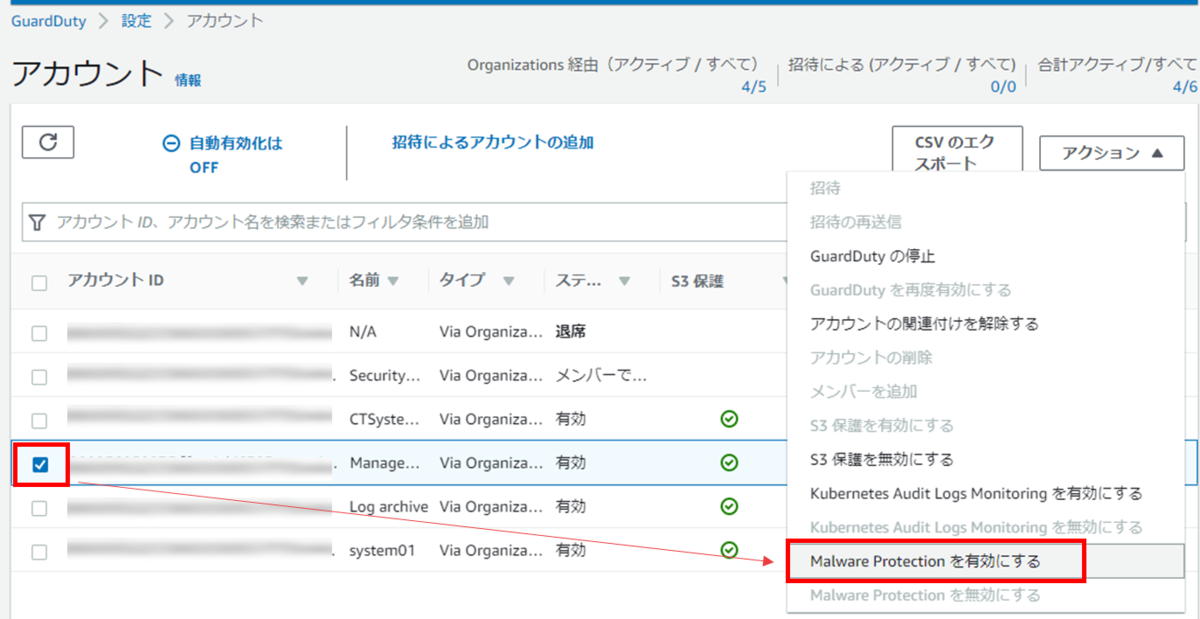The height and width of the screenshot is (619, 1200).
Task: Check the box for the N/A account row
Action: tap(39, 333)
